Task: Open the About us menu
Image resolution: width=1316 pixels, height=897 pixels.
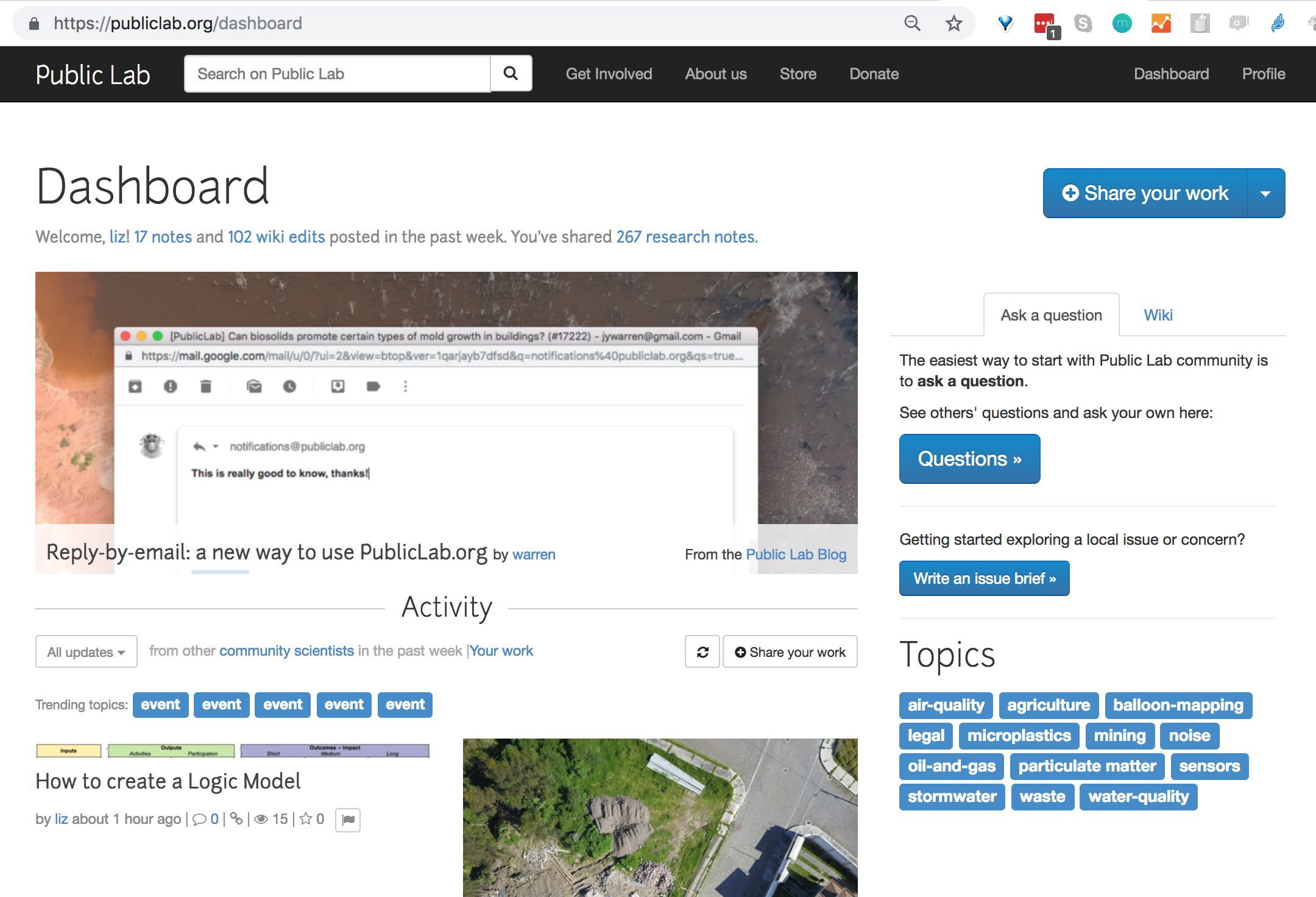Action: (x=715, y=74)
